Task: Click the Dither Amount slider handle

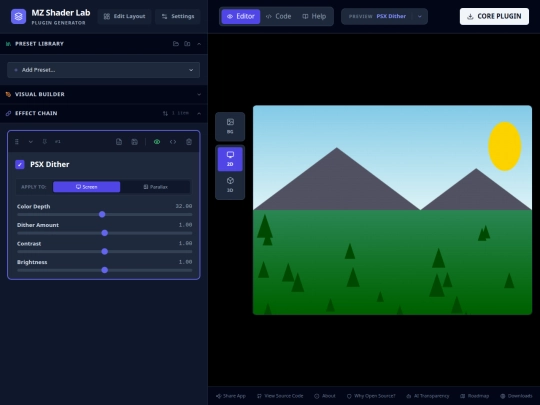Action: point(105,233)
